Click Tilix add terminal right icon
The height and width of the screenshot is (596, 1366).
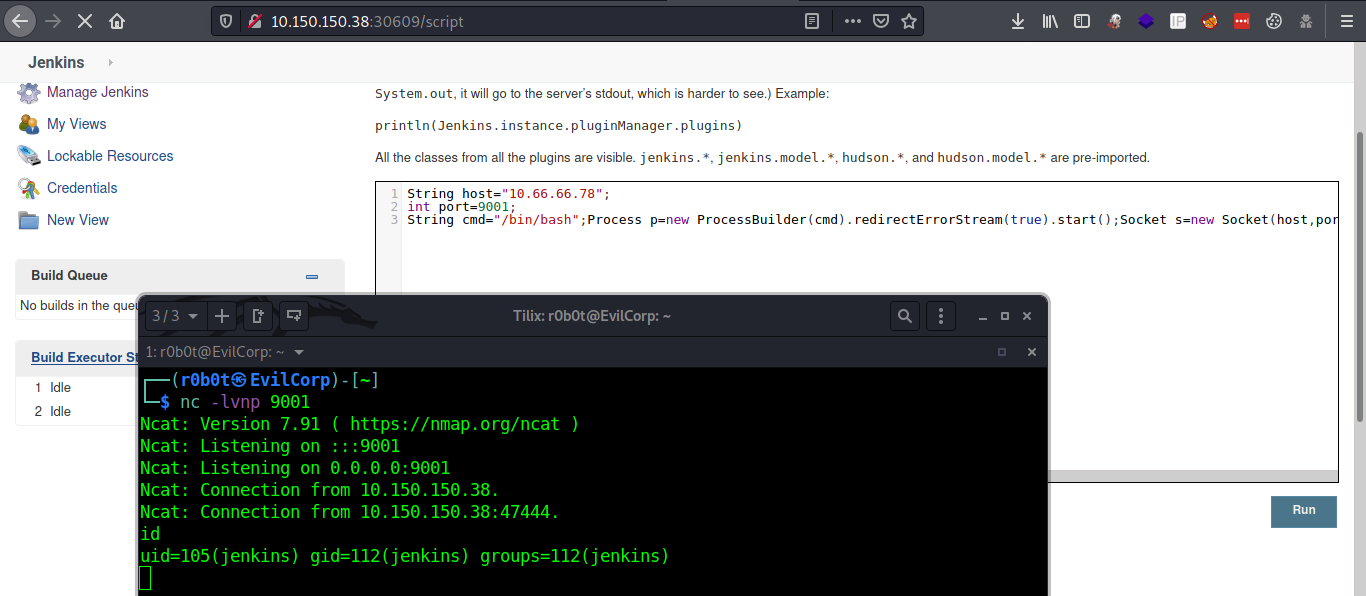click(x=258, y=316)
